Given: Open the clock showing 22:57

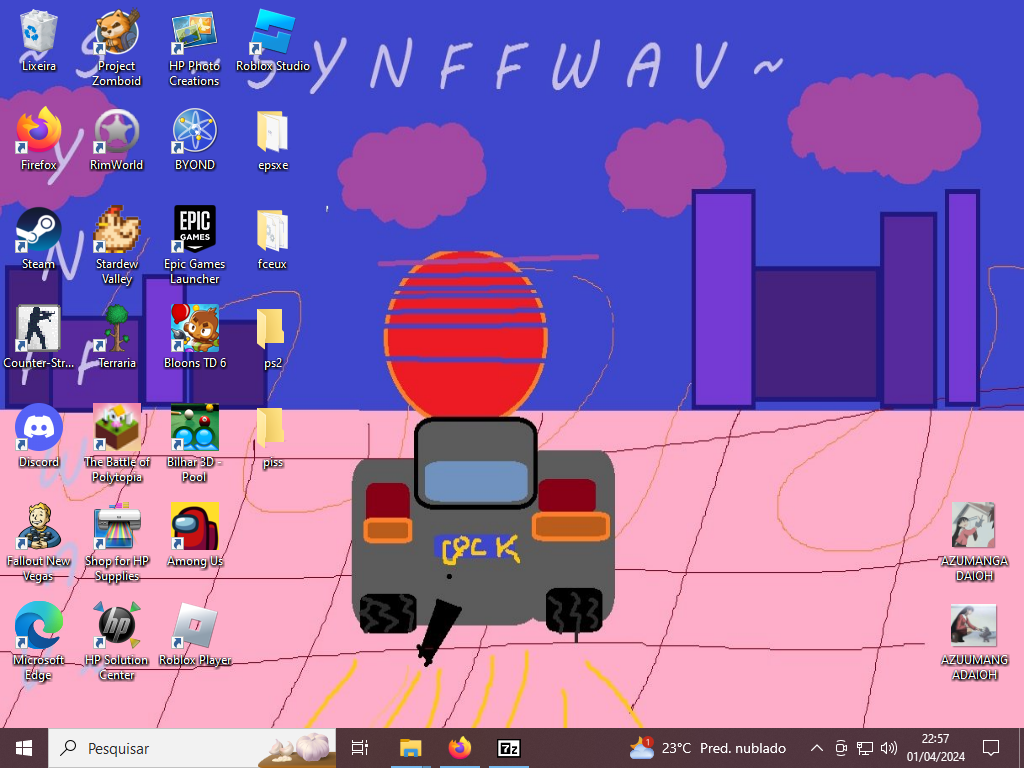Looking at the screenshot, I should pos(935,748).
